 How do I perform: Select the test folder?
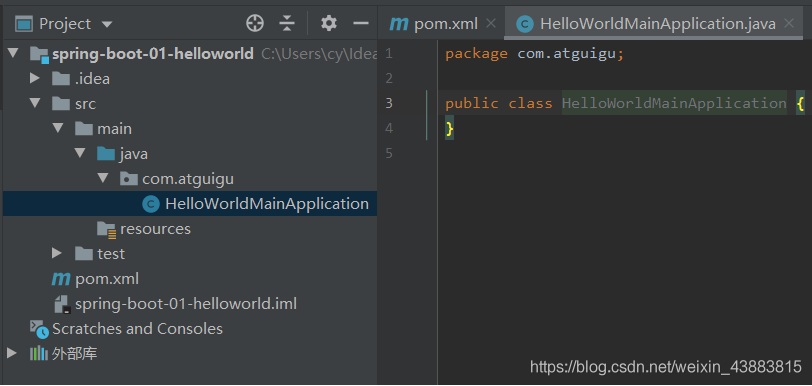point(111,254)
